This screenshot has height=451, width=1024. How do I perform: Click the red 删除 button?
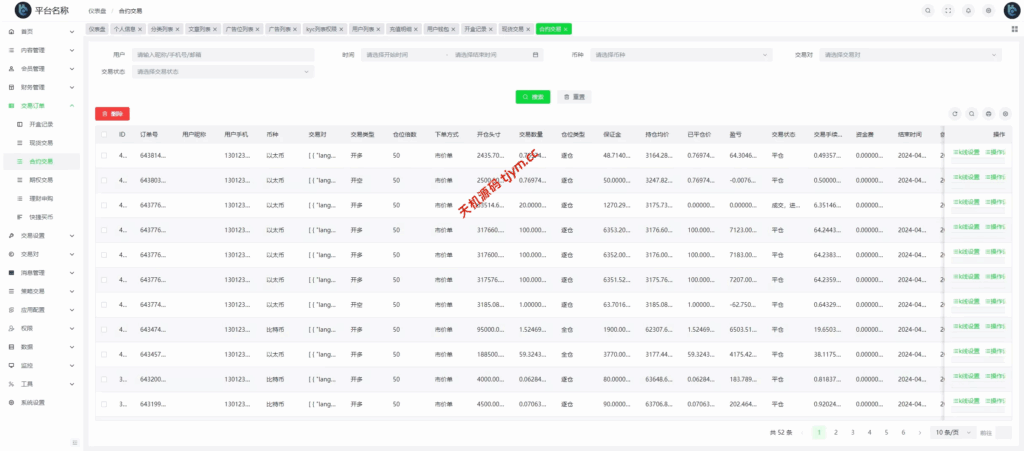point(112,114)
